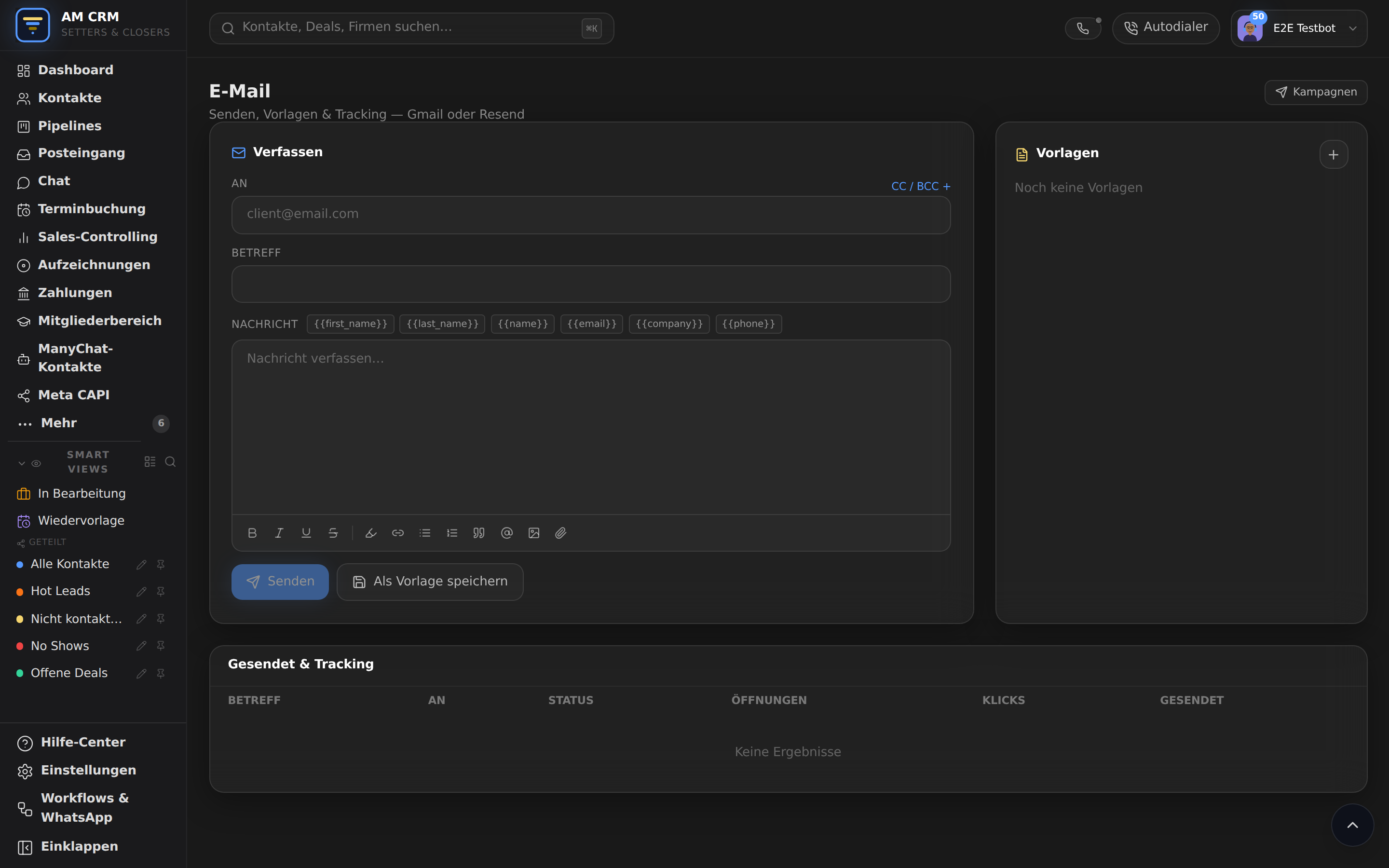Click the mention @ icon
1389x868 pixels.
506,533
